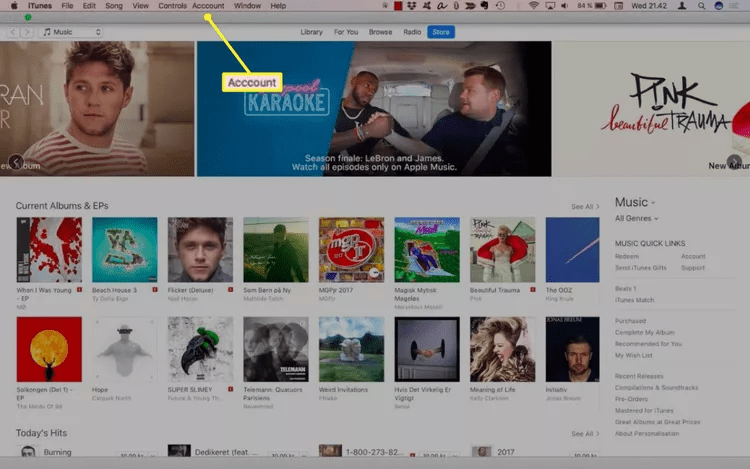Show next banner with right carousel arrow
The width and height of the screenshot is (750, 469).
(x=734, y=162)
